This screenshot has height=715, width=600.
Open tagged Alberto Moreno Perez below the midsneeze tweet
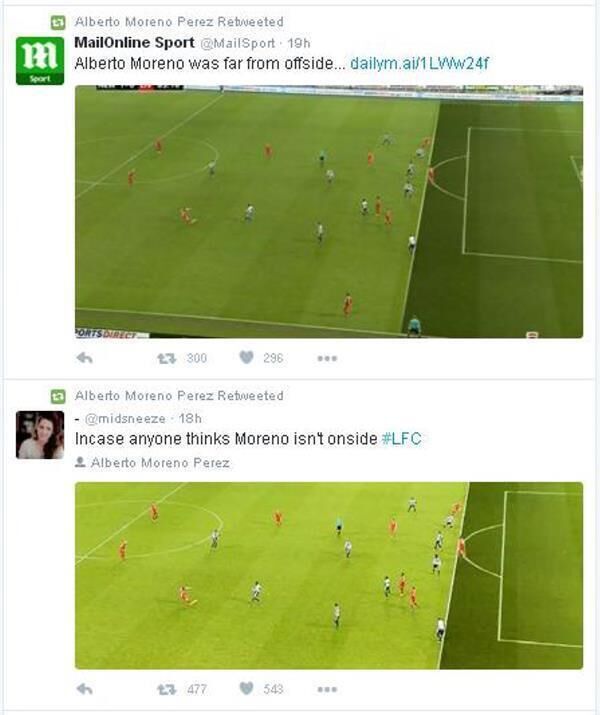coord(160,462)
